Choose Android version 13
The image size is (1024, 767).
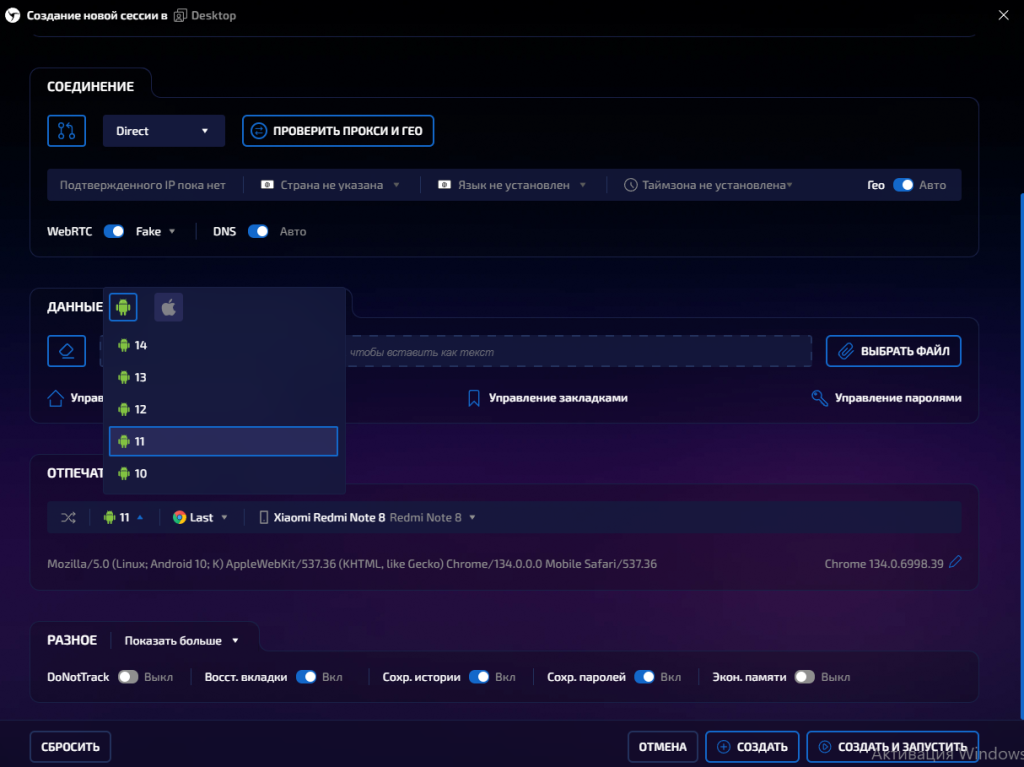tap(223, 377)
